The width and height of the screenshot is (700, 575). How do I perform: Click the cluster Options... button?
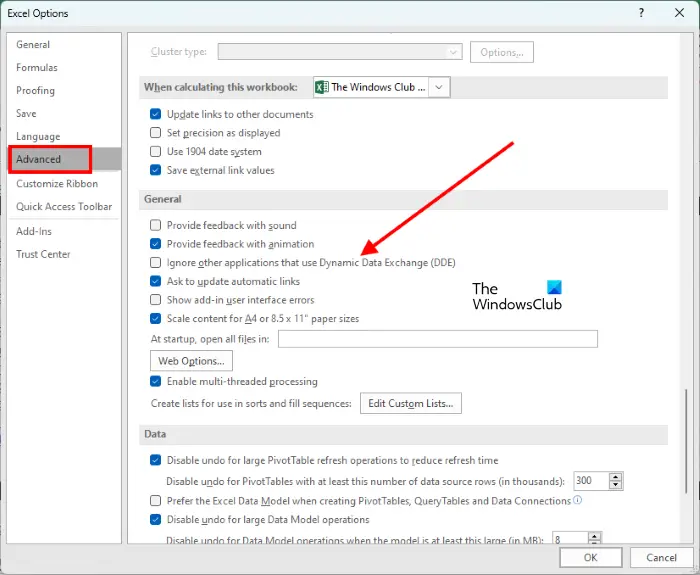click(502, 52)
